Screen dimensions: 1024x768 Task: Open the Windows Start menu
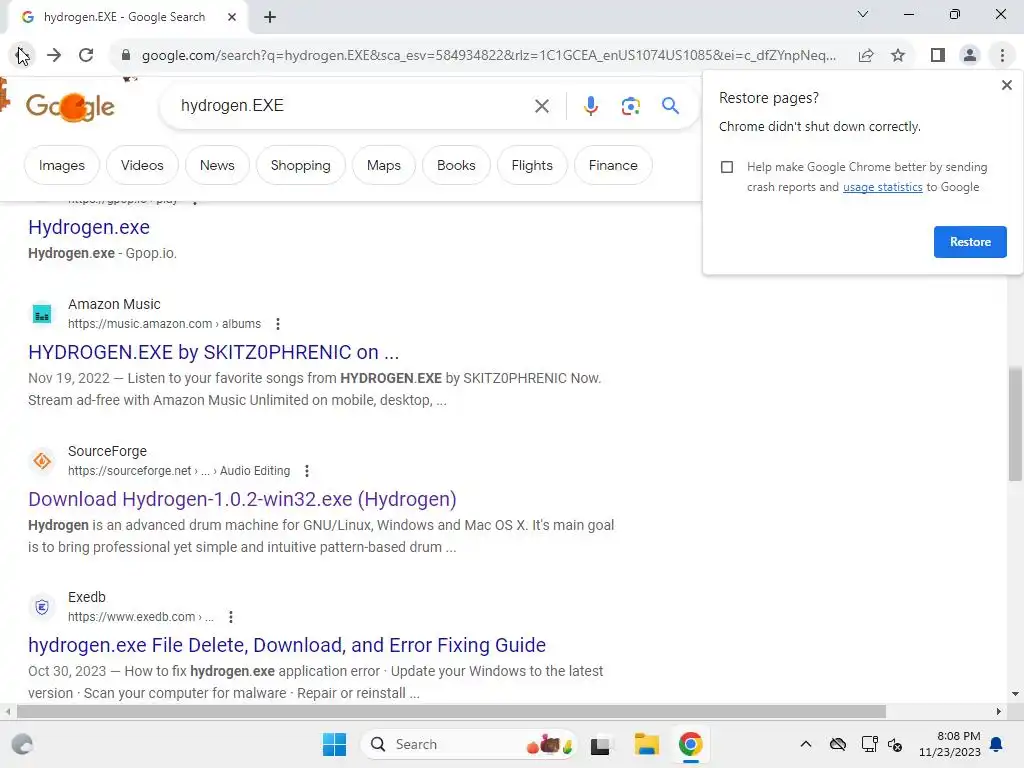tap(334, 744)
